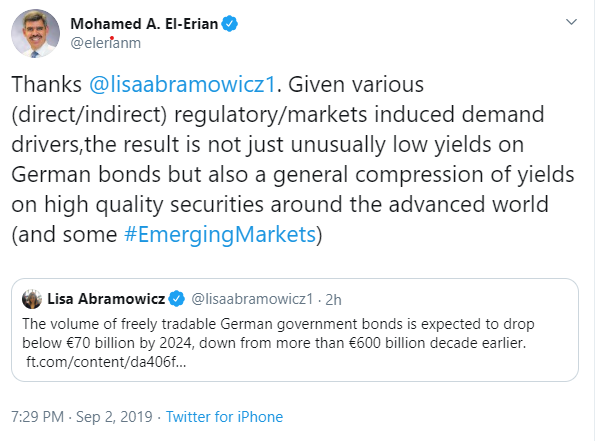Open the Mohamed A. El-Erian display name

tap(144, 24)
